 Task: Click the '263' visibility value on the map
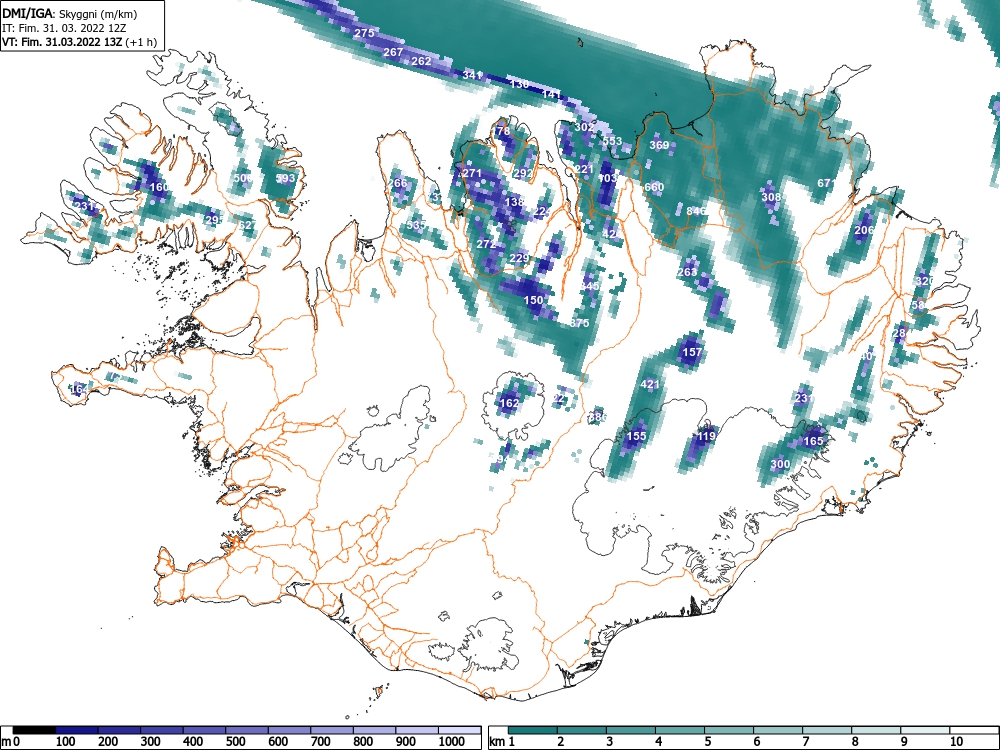(x=687, y=272)
